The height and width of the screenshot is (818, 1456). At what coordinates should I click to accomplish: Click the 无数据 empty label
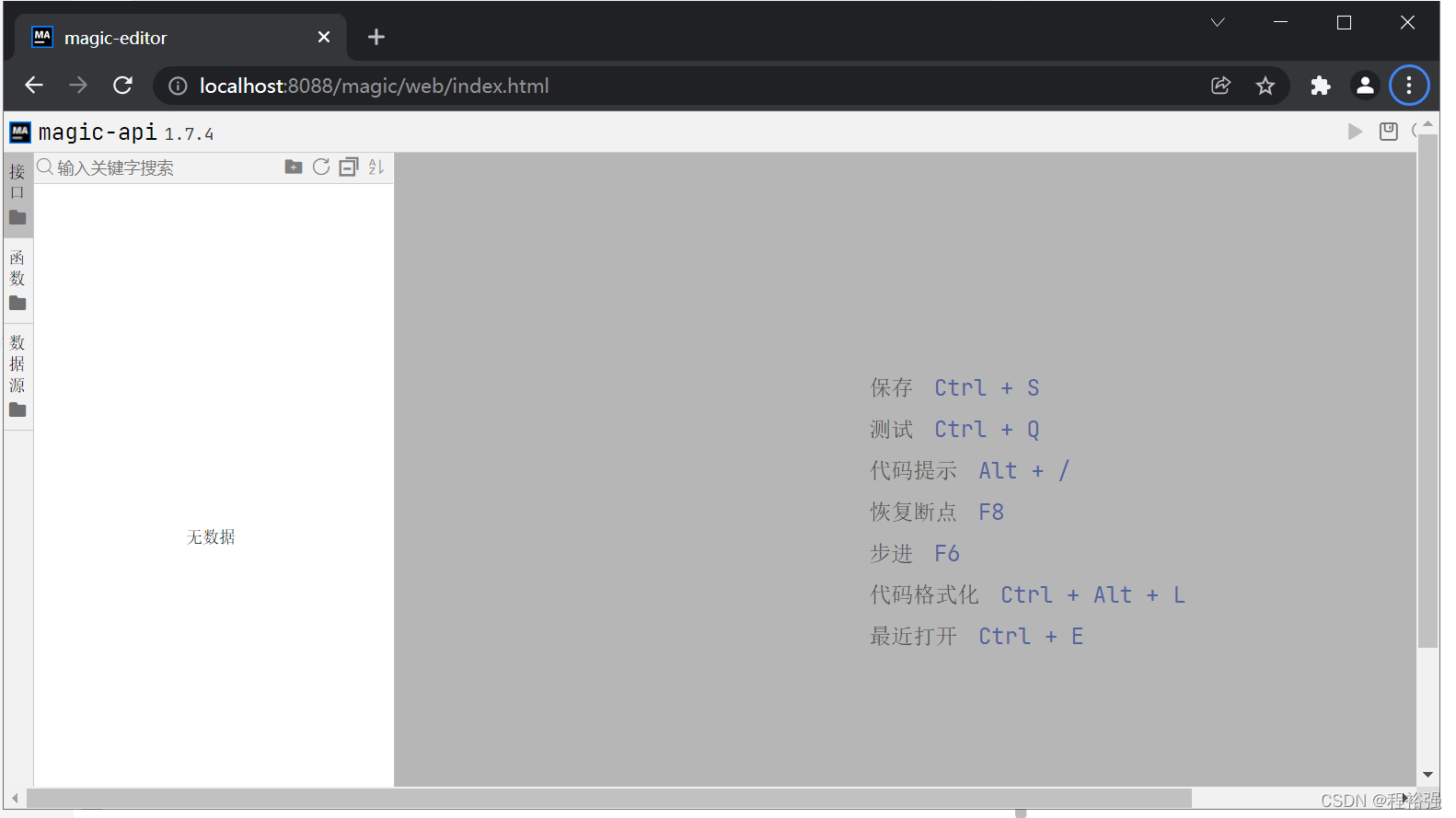tap(211, 537)
